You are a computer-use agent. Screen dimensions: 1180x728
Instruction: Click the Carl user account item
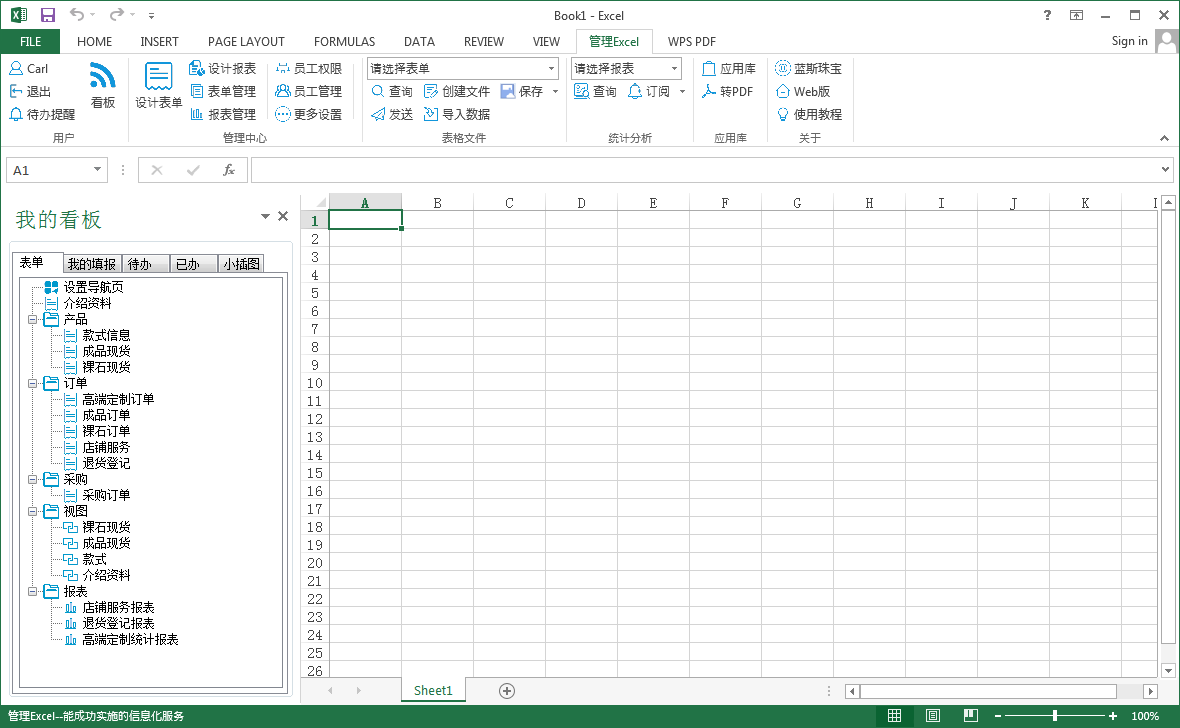29,69
